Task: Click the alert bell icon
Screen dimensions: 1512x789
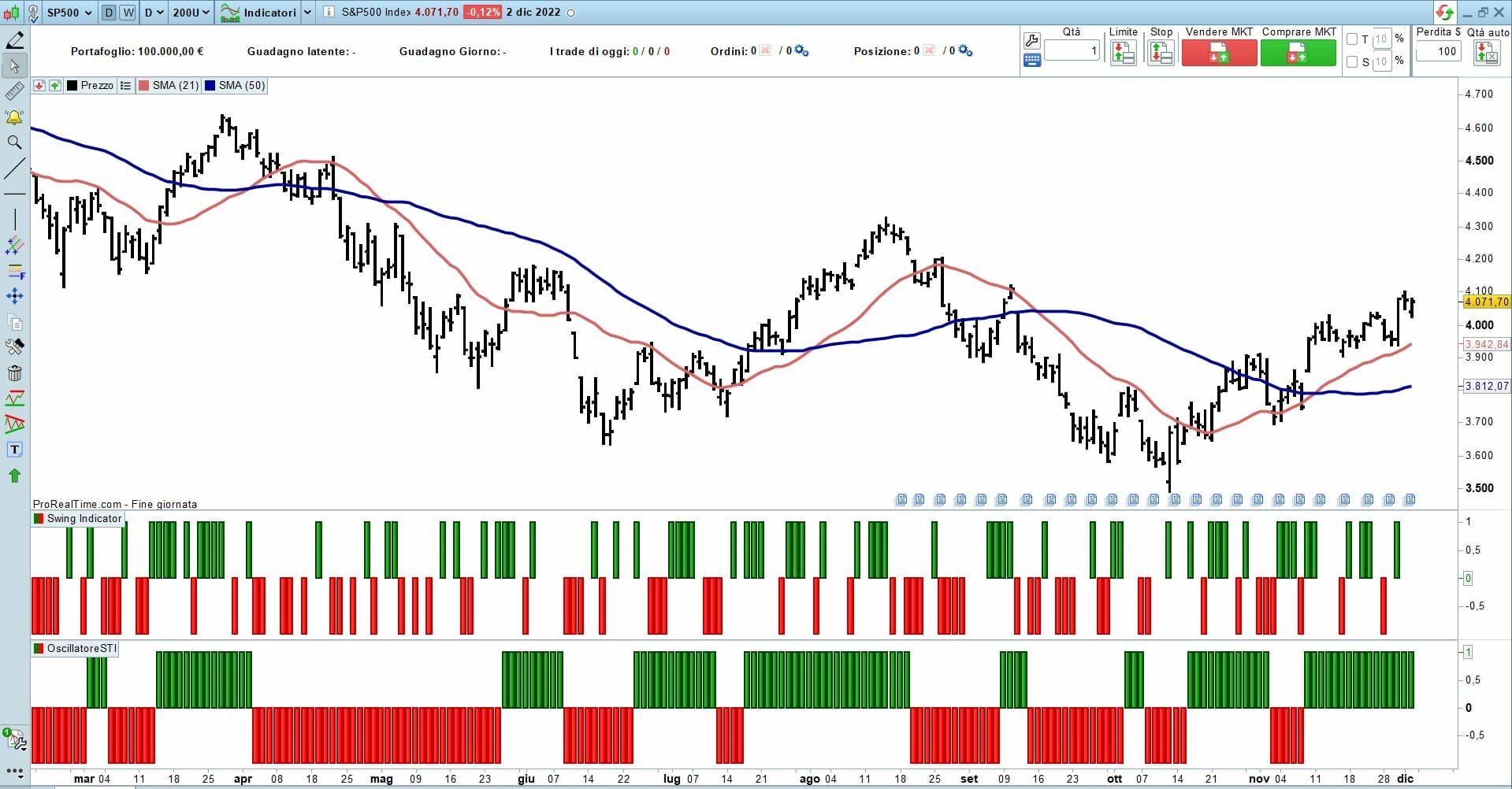Action: tap(14, 118)
